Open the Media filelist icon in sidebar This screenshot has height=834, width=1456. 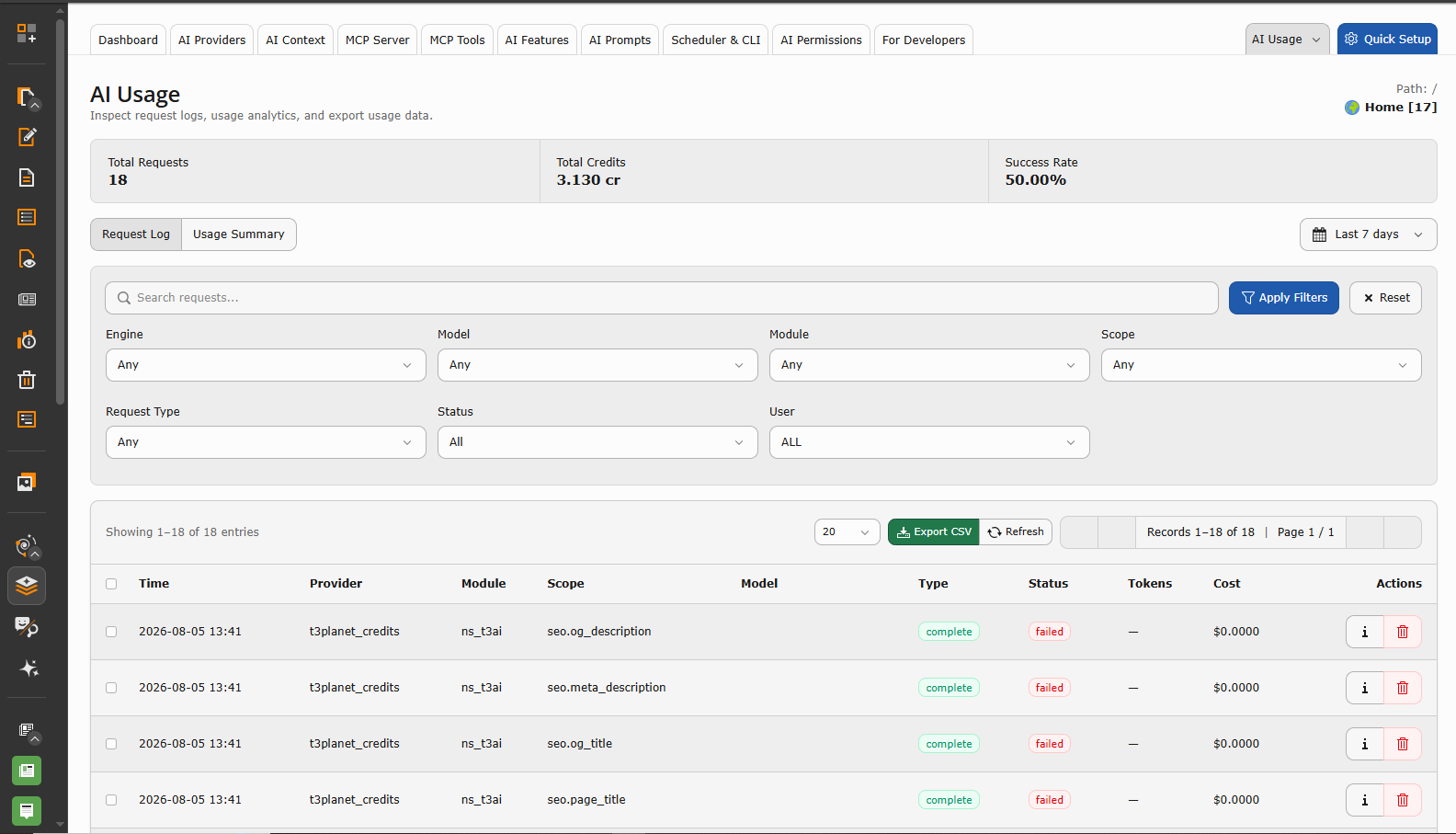tap(27, 482)
